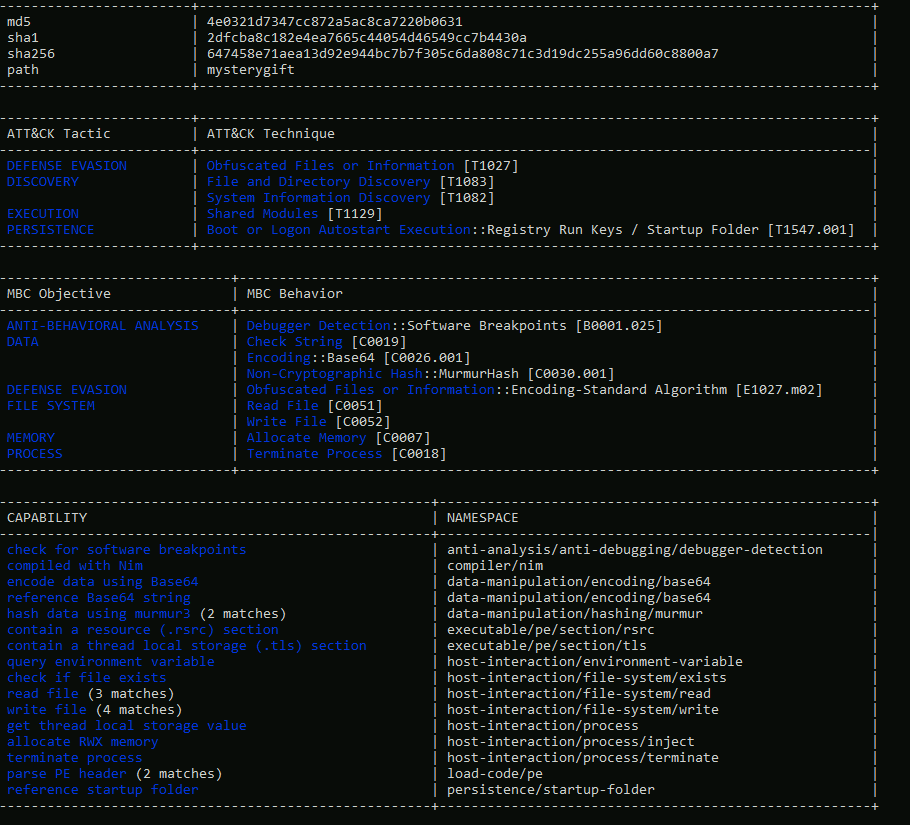Click the persistence/startup-folder namespace
The height and width of the screenshot is (825, 910).
tap(550, 790)
